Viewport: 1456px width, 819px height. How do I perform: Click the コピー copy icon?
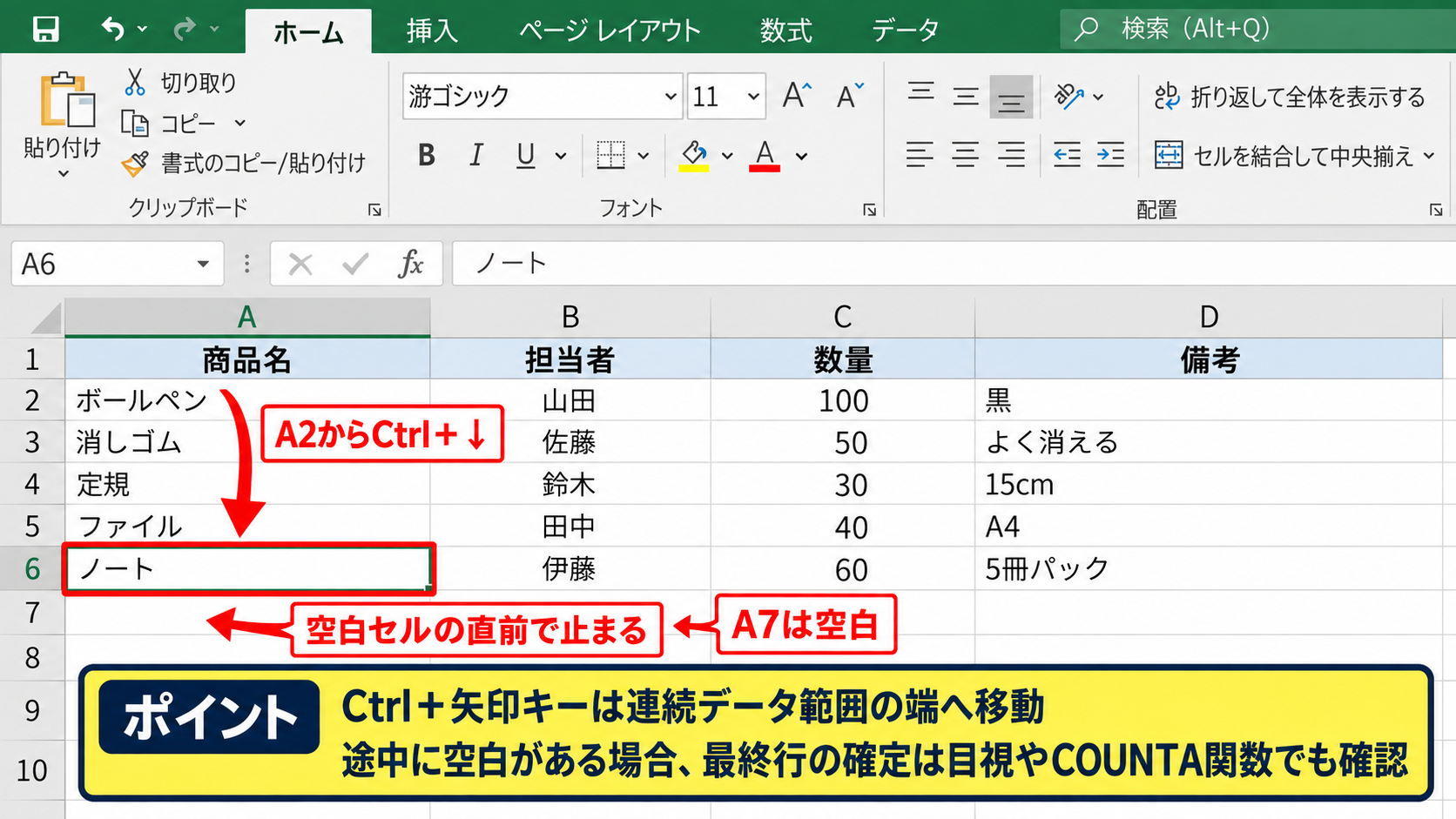pos(134,123)
